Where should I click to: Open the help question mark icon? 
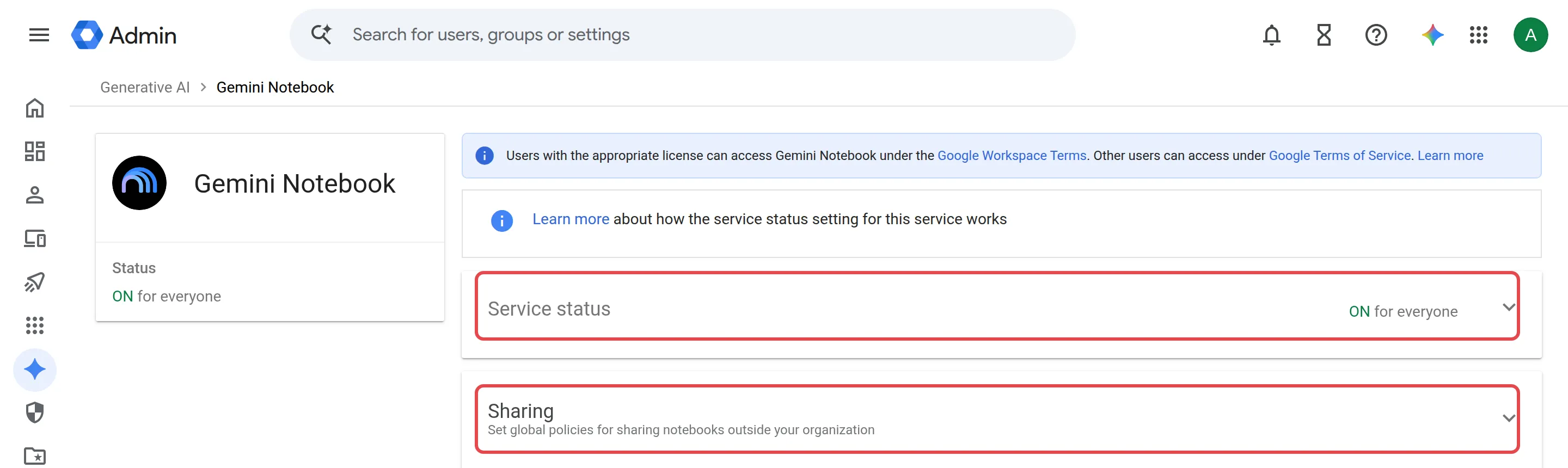point(1376,35)
